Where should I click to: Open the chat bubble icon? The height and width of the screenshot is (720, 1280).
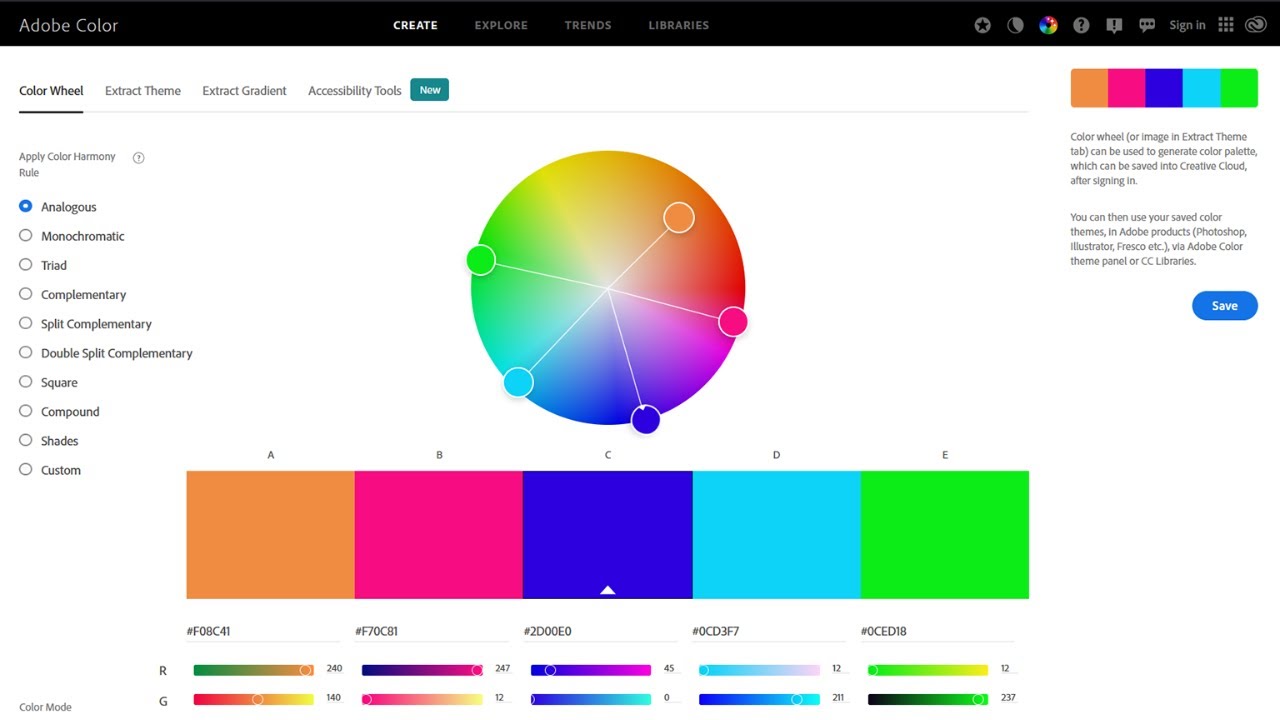[1147, 25]
